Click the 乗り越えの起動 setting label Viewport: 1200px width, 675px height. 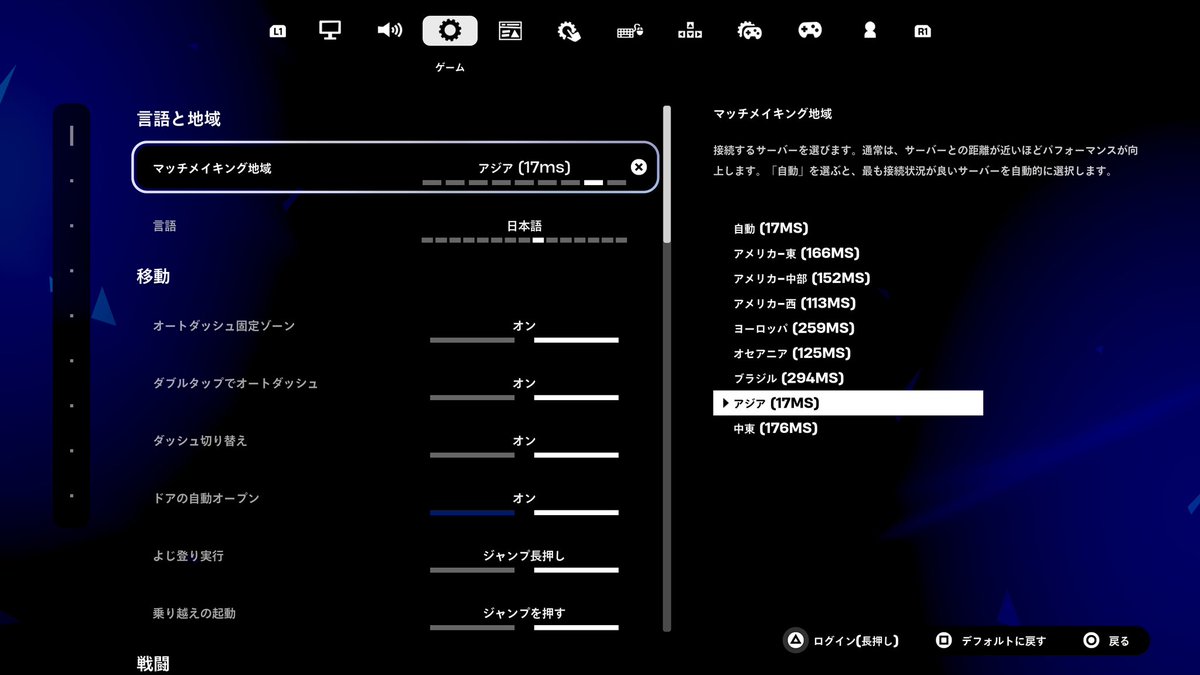tap(194, 613)
